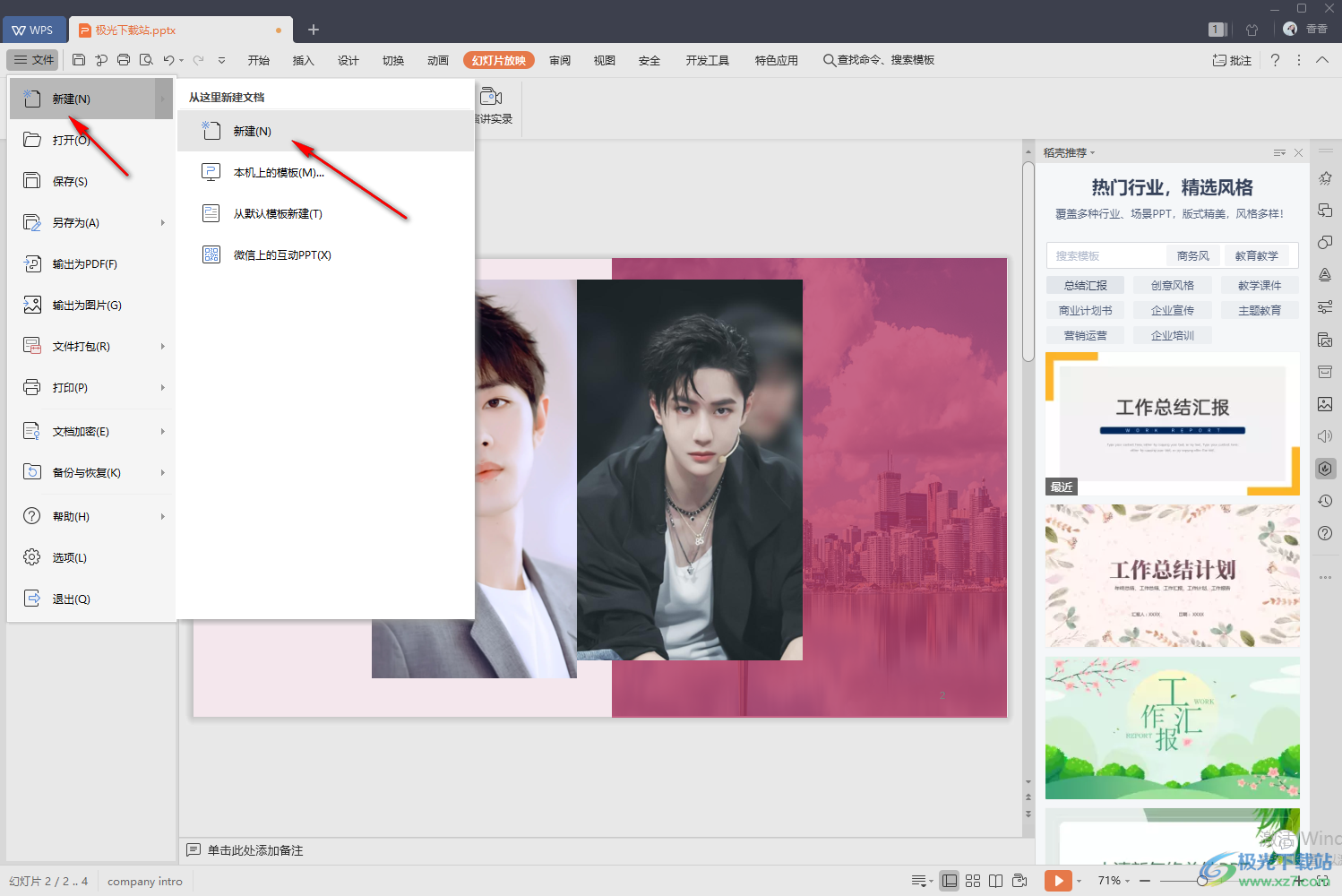1342x896 pixels.
Task: Click the zoom slider handle
Action: tap(1202, 881)
